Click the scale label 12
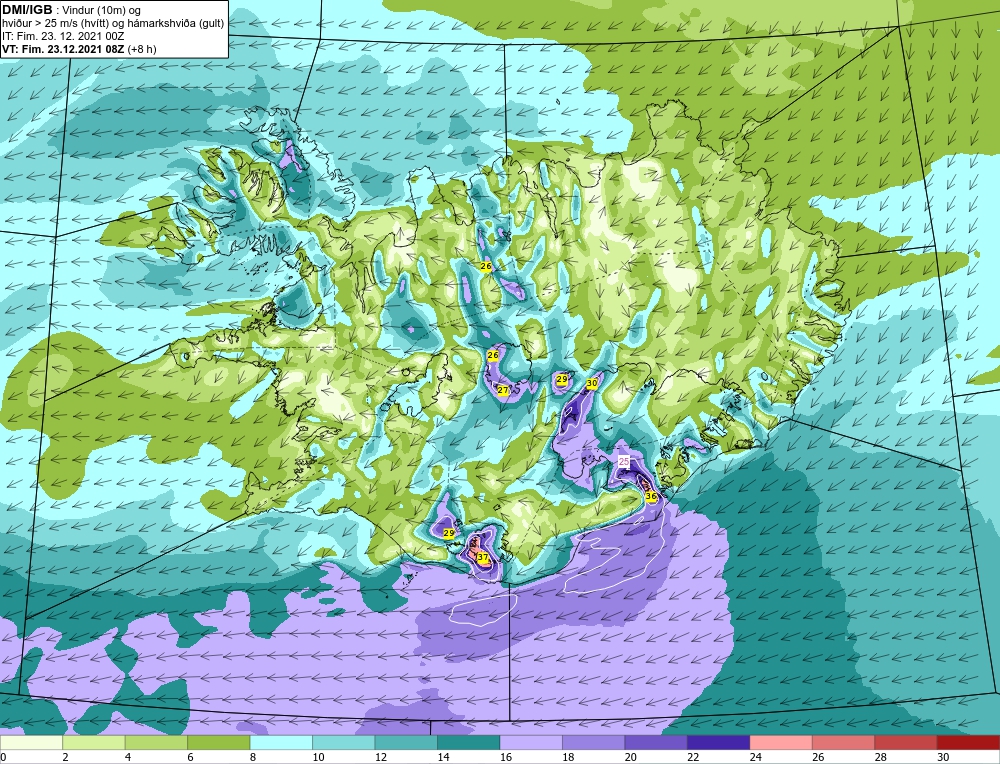This screenshot has height=764, width=1000. tap(381, 757)
